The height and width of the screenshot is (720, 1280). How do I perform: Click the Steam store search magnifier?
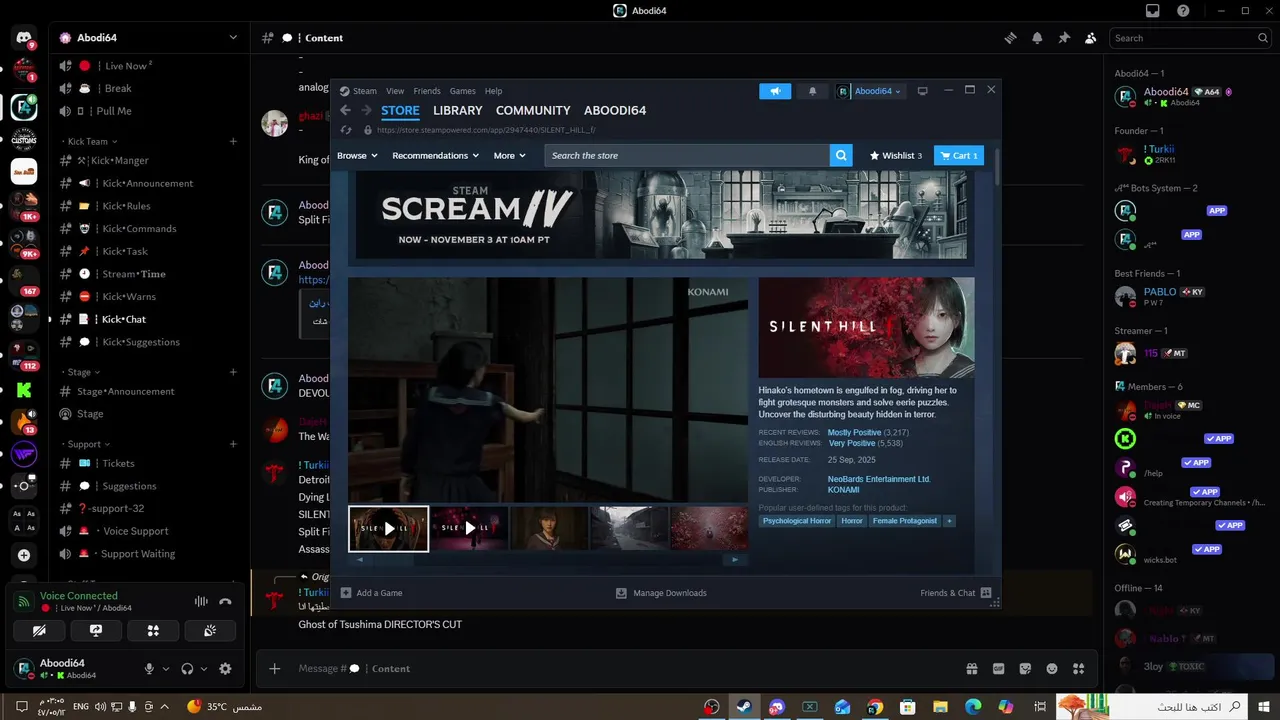842,155
